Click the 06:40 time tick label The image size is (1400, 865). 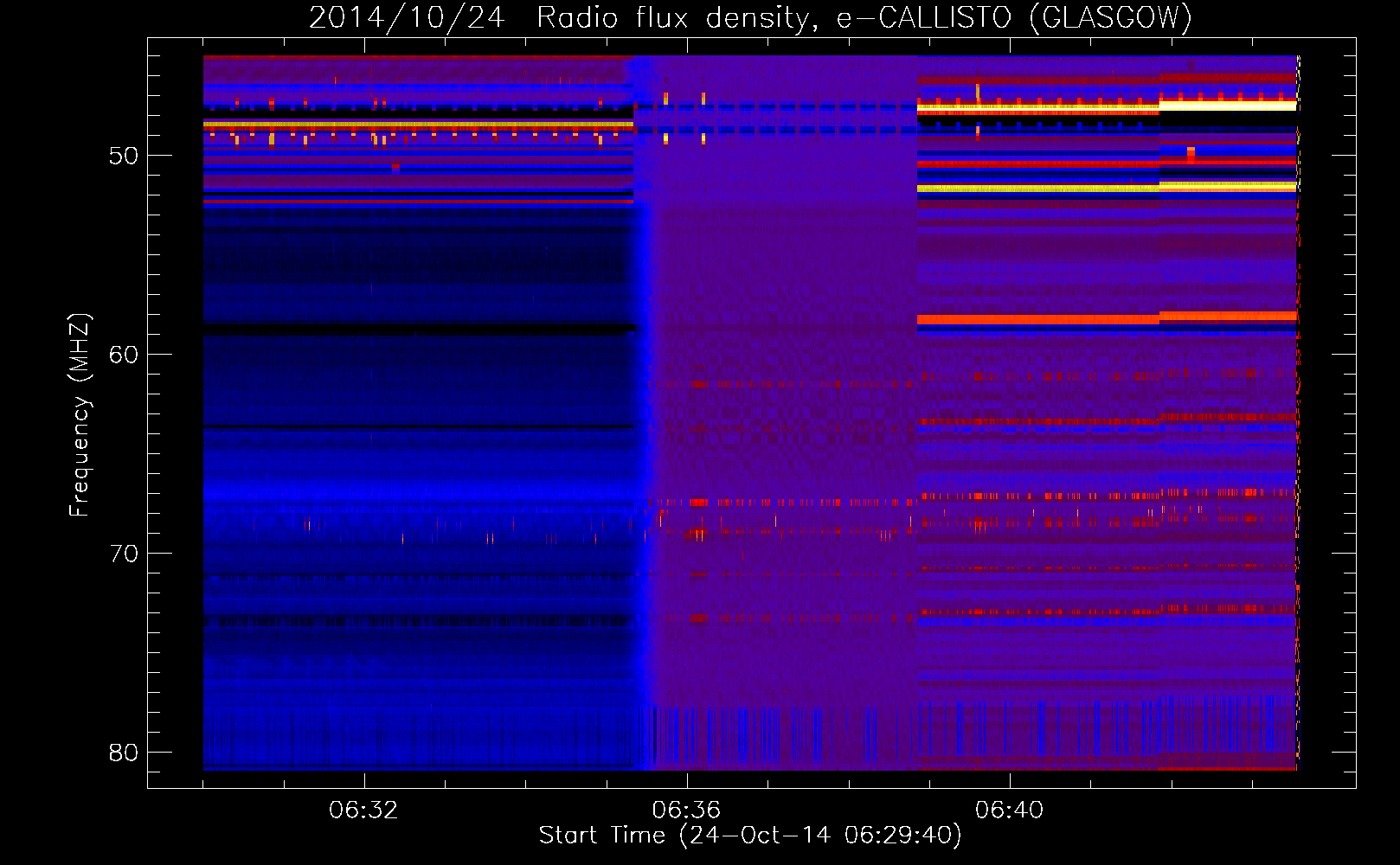coord(1009,811)
